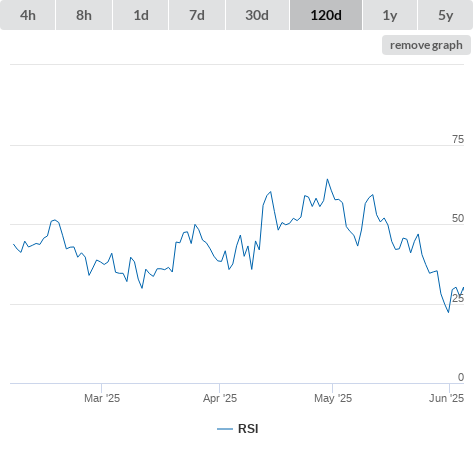
Task: Click the 0 y-axis baseline label
Action: [x=461, y=377]
